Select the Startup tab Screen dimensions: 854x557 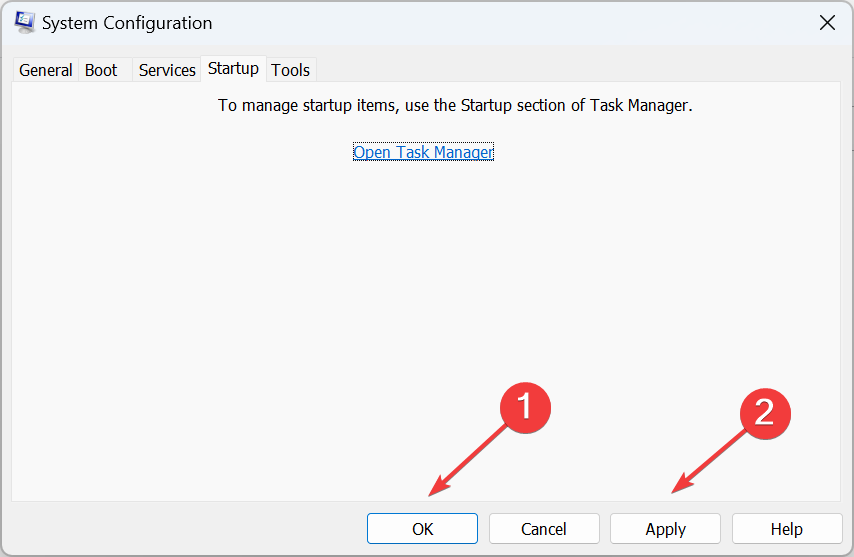pos(233,69)
